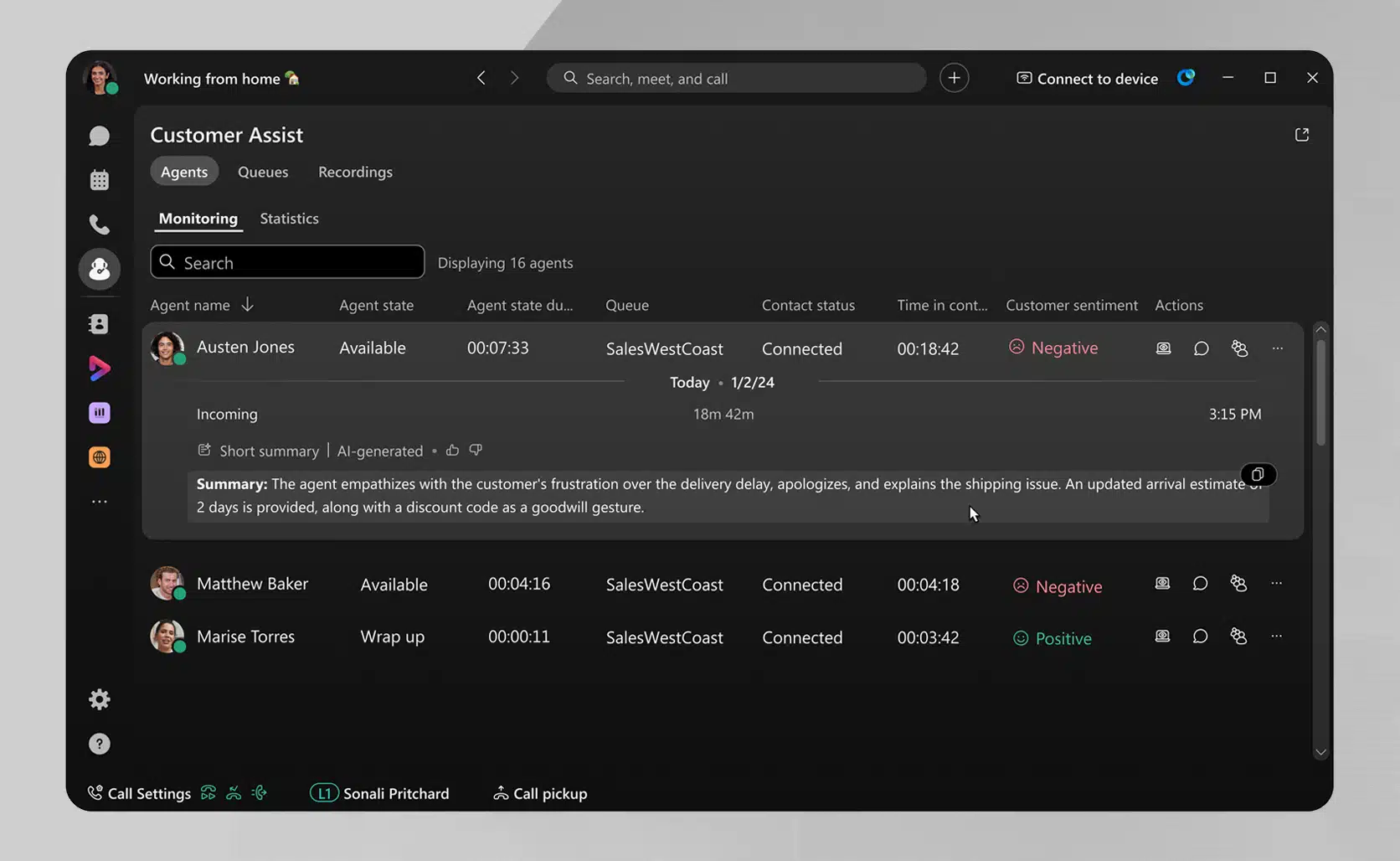
Task: Open more actions for Austen Jones
Action: [x=1277, y=348]
